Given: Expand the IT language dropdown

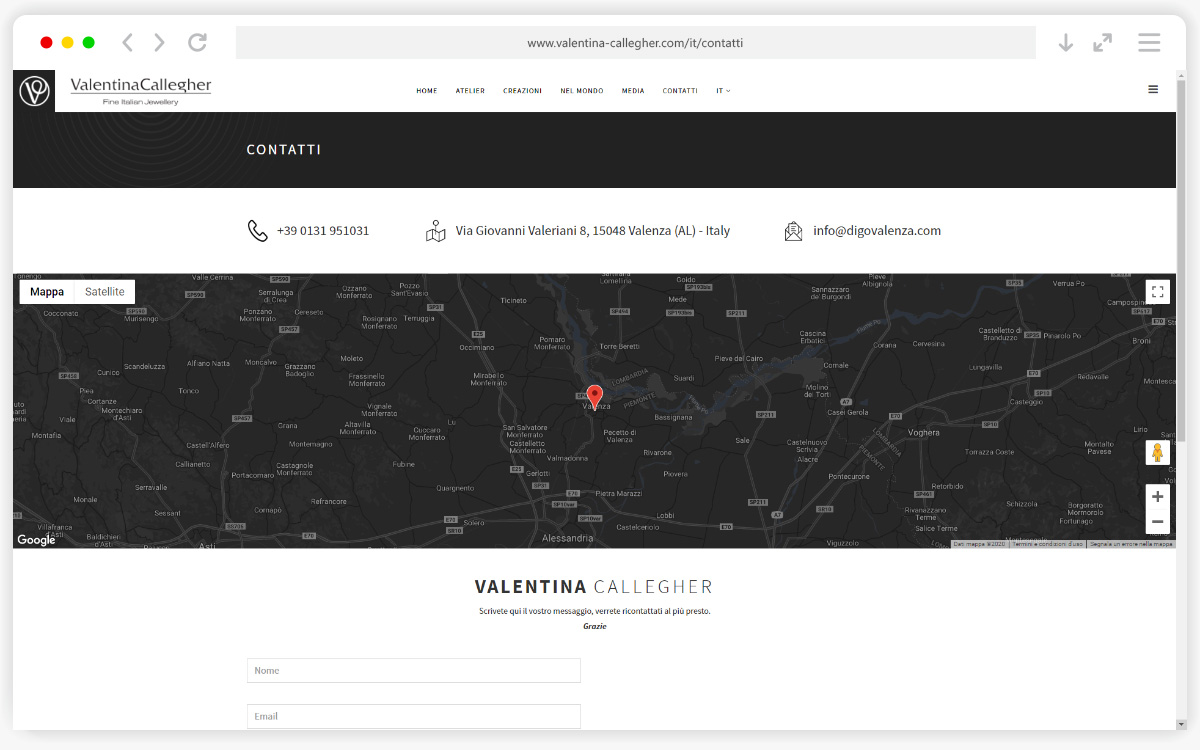Looking at the screenshot, I should coord(723,91).
